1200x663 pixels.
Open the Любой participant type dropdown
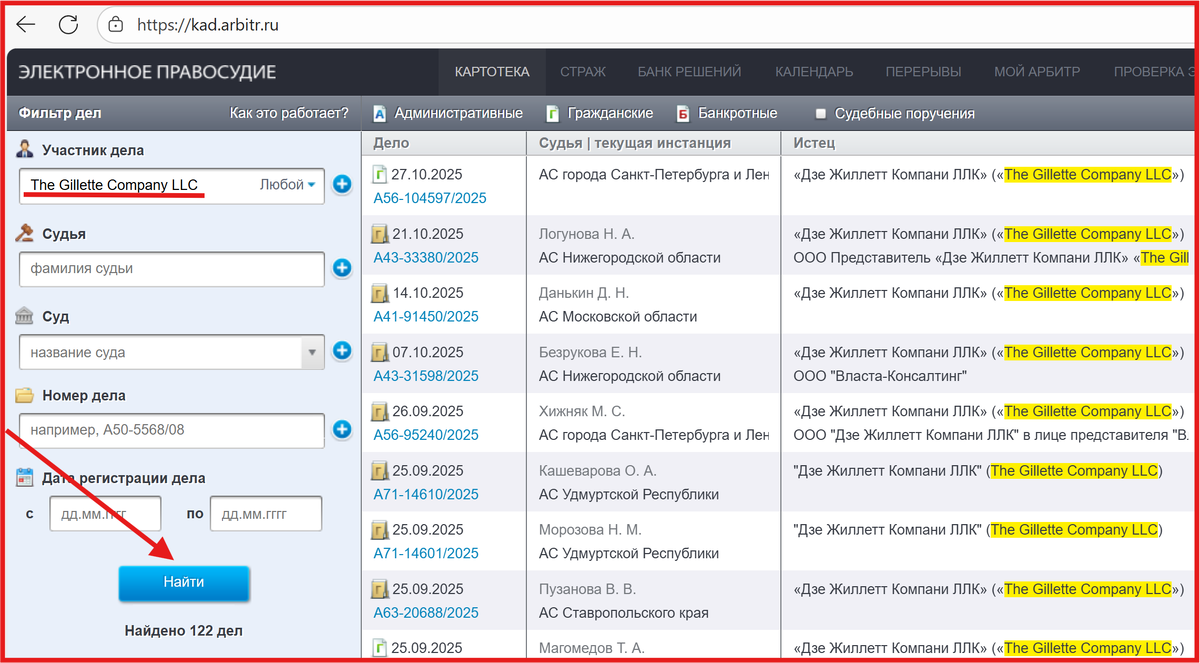pos(288,185)
